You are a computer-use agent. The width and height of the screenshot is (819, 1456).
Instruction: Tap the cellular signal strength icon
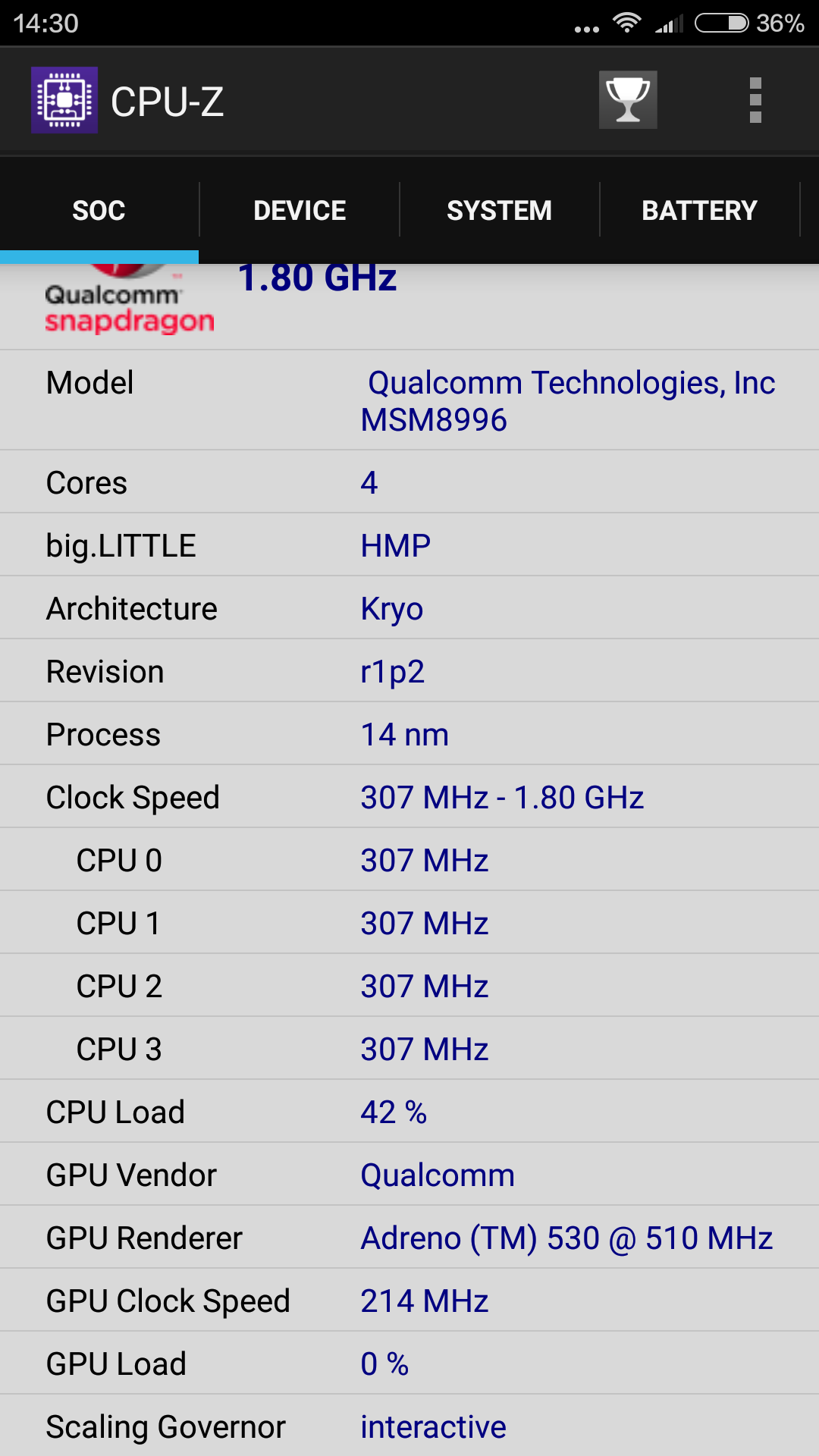[670, 24]
